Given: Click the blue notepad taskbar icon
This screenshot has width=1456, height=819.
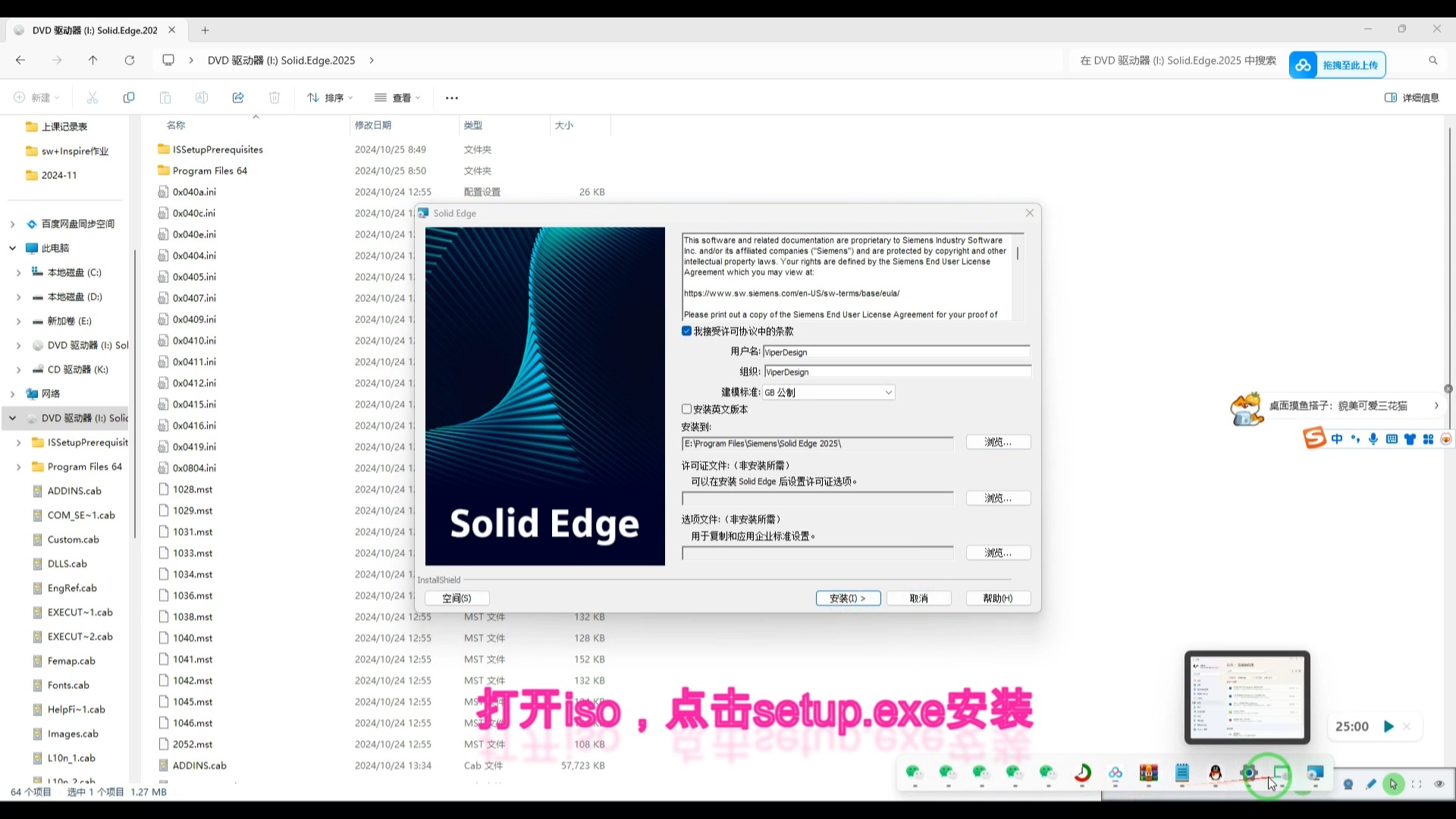Looking at the screenshot, I should pyautogui.click(x=1182, y=773).
